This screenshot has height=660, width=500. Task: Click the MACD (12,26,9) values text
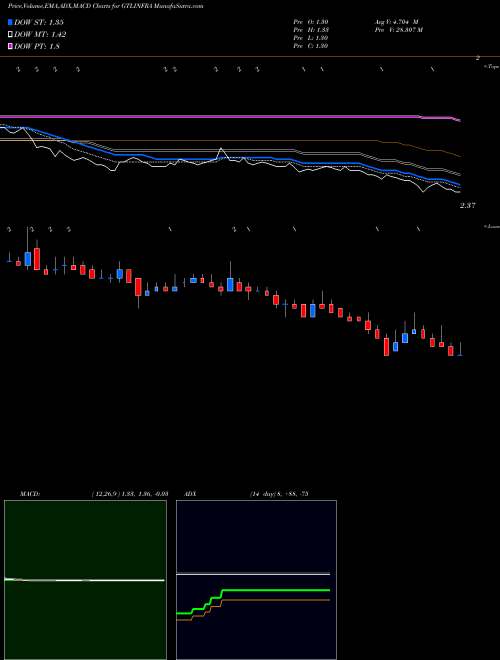(x=129, y=494)
